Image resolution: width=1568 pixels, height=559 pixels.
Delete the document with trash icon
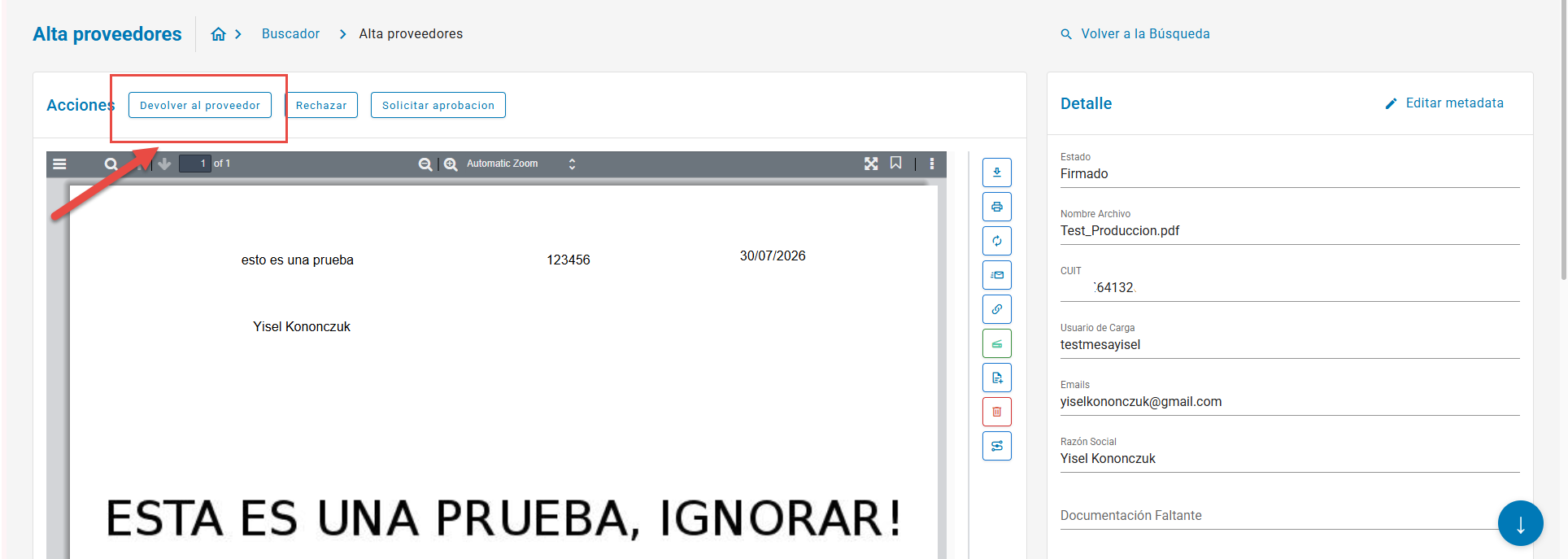pos(997,412)
